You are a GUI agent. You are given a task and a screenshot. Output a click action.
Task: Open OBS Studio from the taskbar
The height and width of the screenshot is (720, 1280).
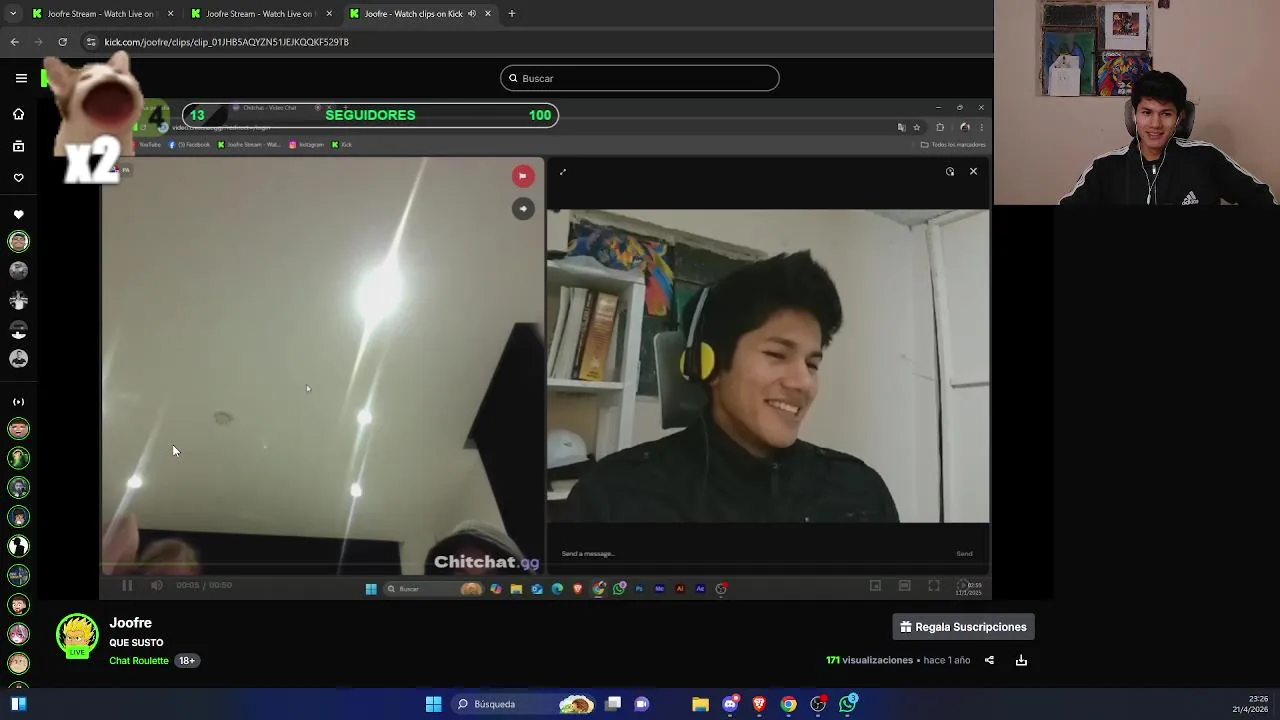click(818, 704)
